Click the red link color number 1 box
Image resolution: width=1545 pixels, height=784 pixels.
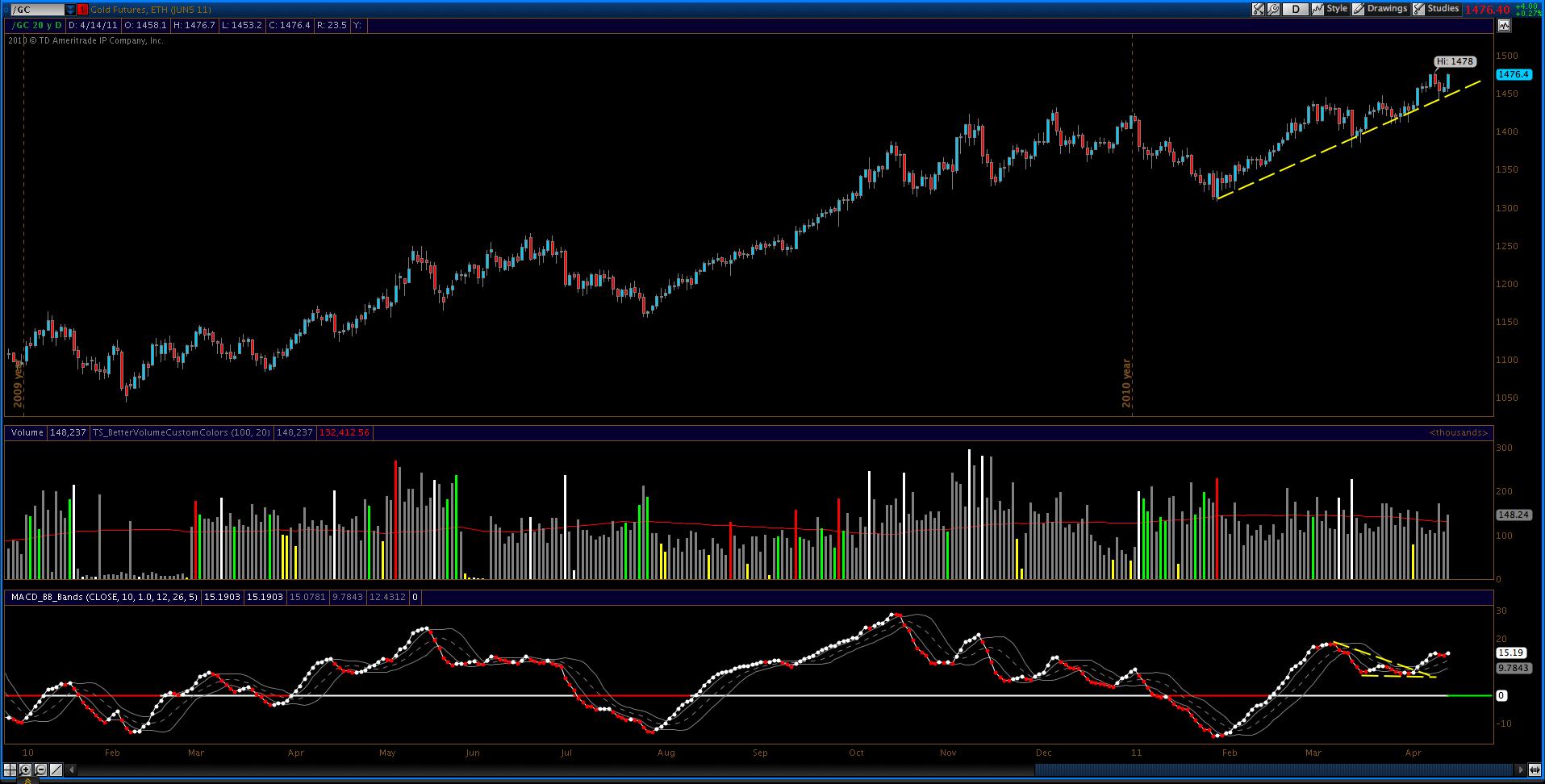(x=82, y=10)
